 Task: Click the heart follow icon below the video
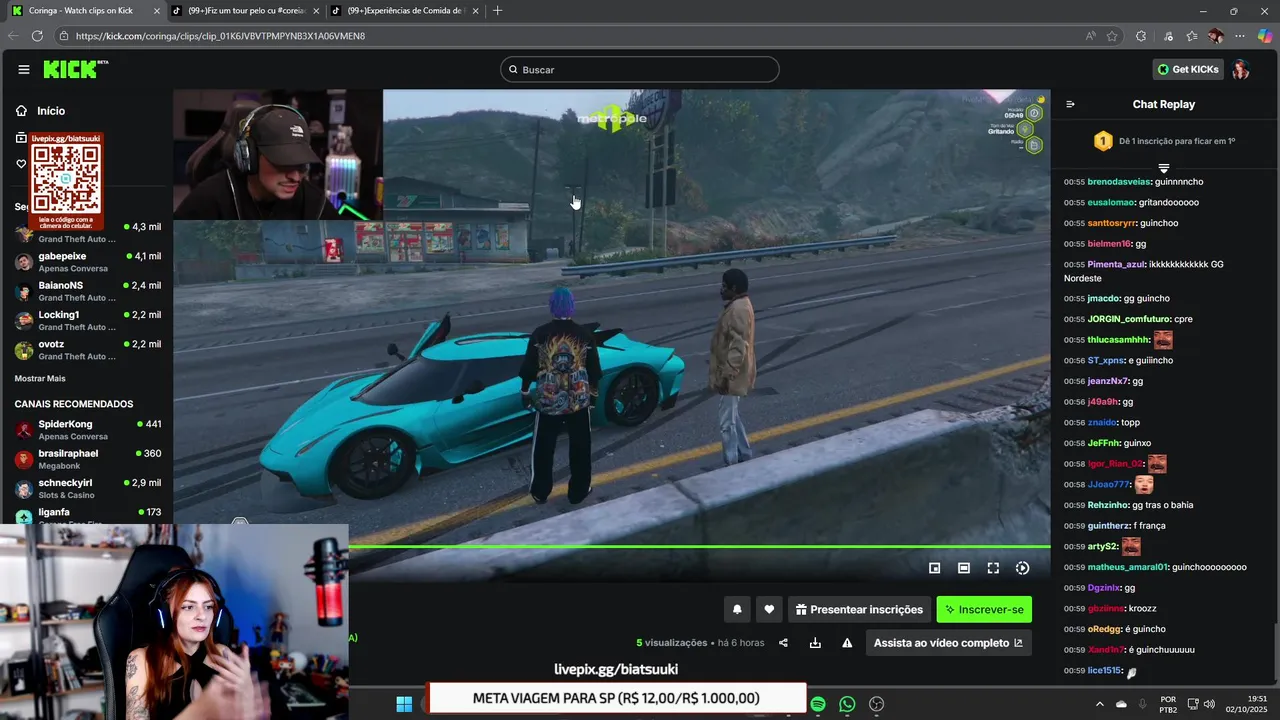pos(769,609)
